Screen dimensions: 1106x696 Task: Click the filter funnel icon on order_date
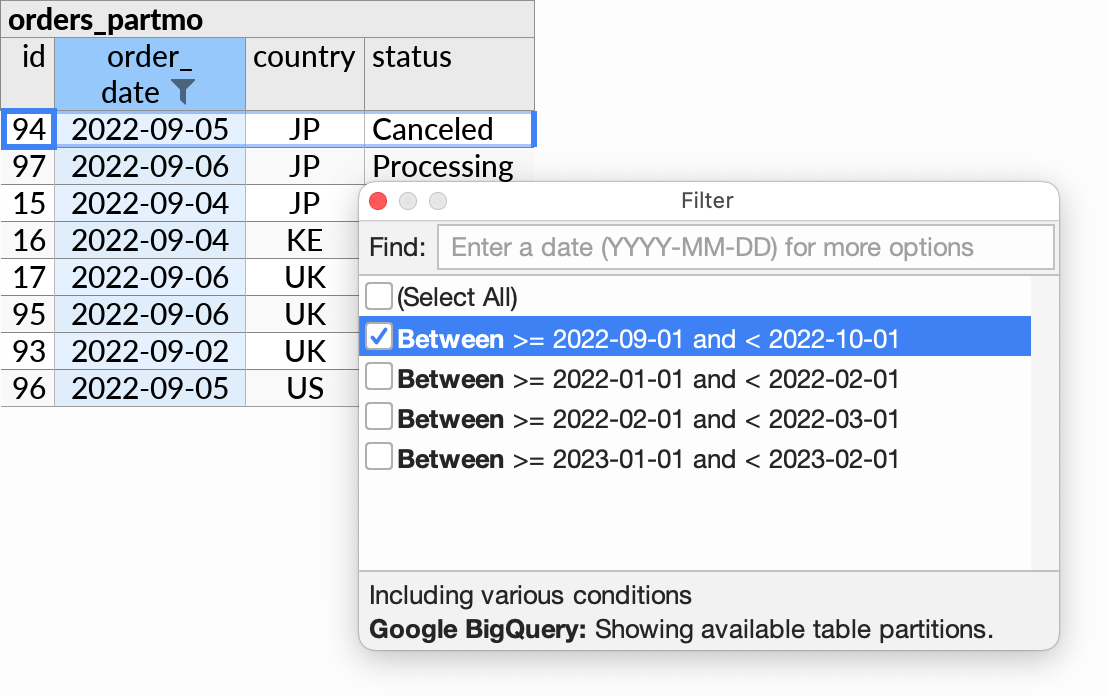point(182,92)
